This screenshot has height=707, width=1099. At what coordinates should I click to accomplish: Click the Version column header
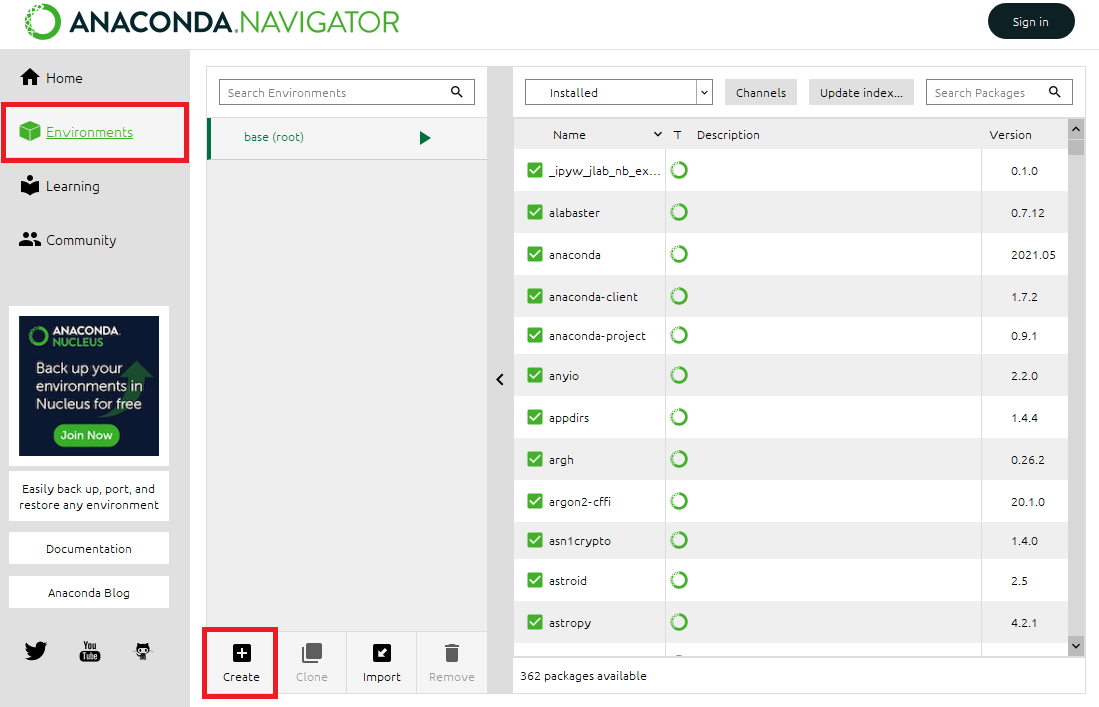pyautogui.click(x=1010, y=135)
